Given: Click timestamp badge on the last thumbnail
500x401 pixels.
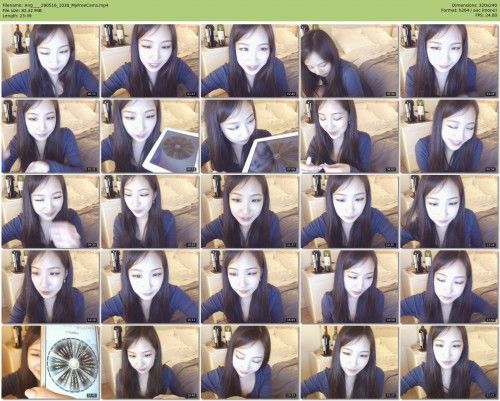Looking at the screenshot, I should tap(490, 396).
